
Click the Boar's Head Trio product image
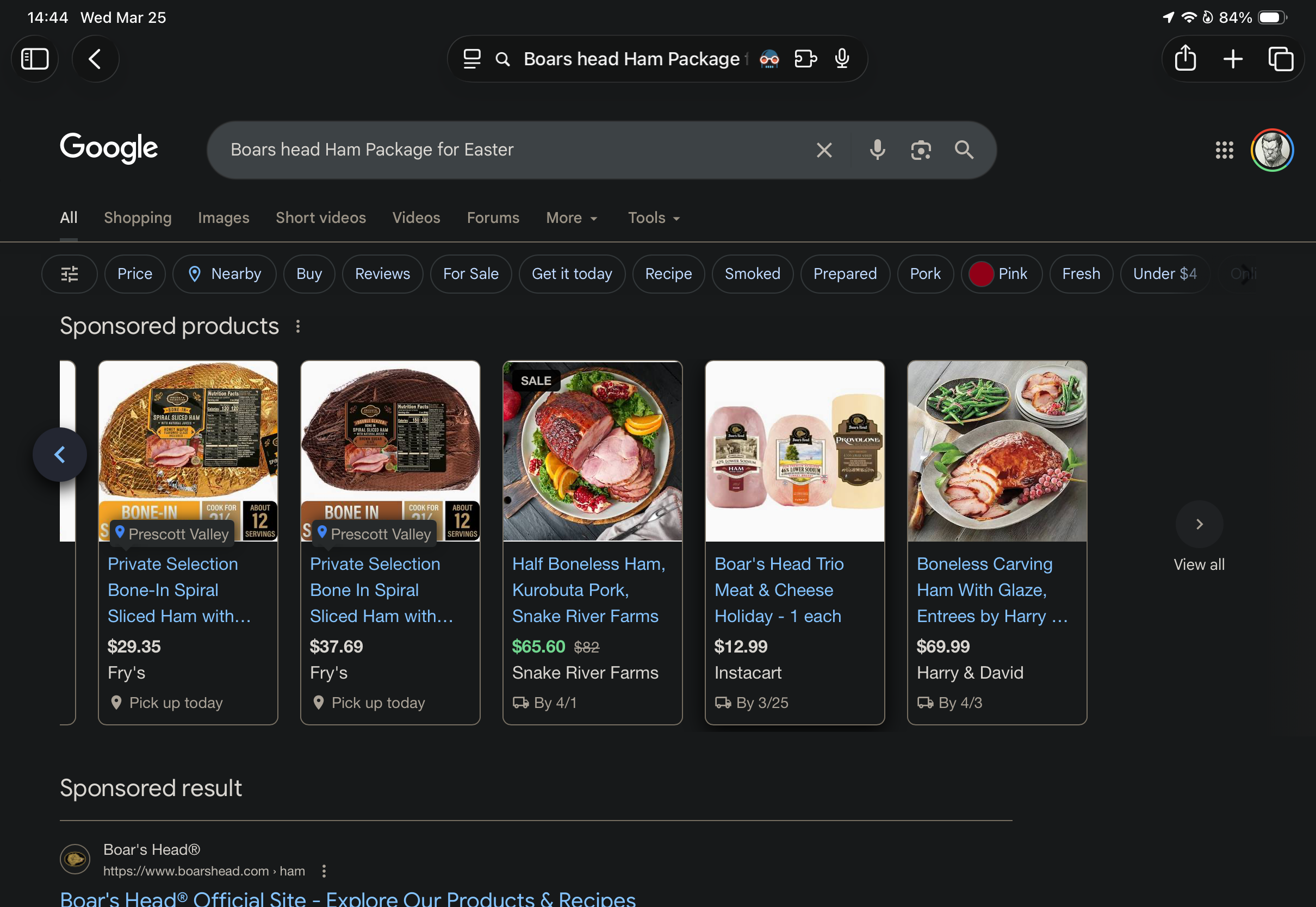point(795,451)
